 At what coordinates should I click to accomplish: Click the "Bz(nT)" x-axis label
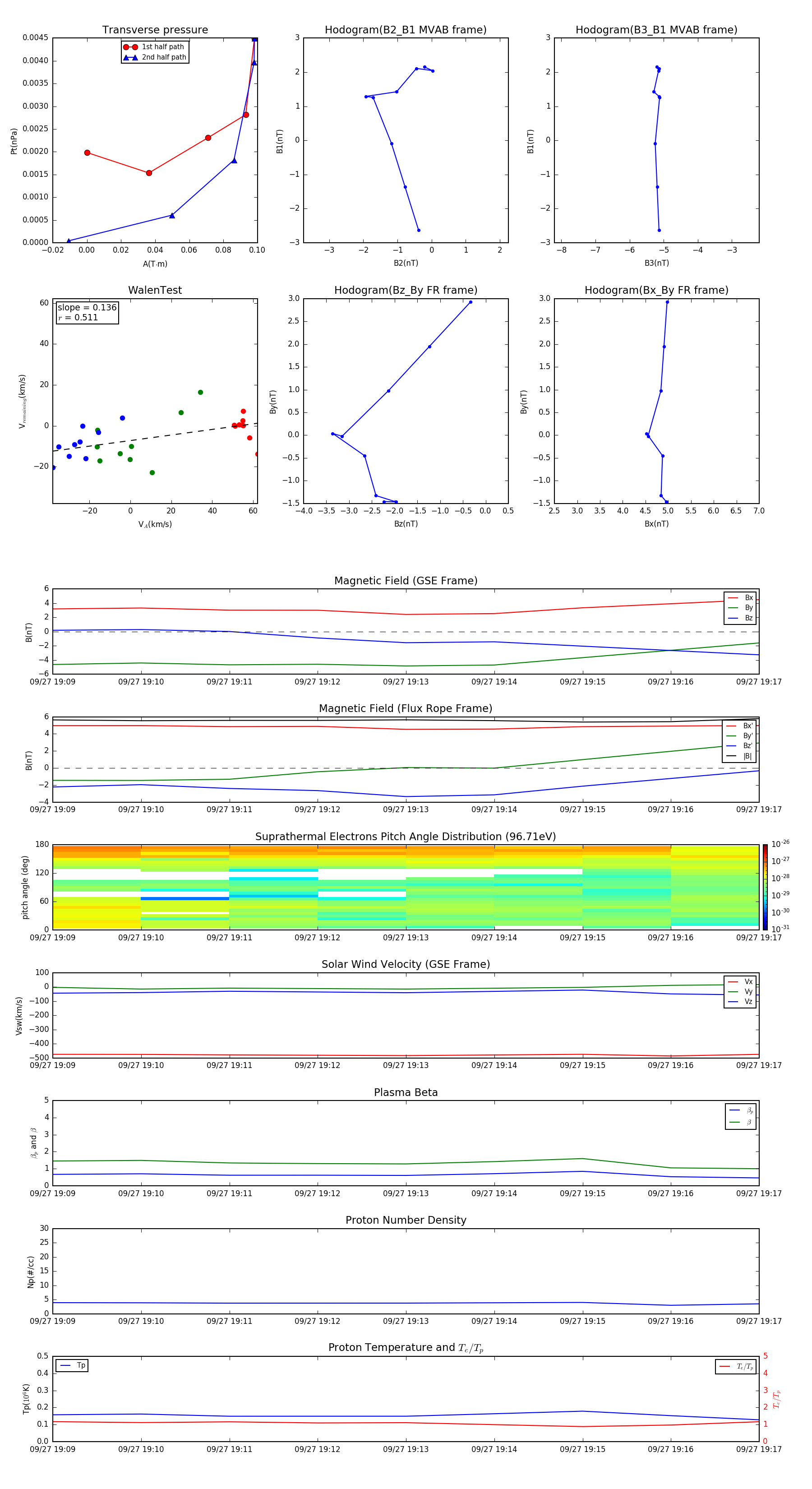click(406, 524)
